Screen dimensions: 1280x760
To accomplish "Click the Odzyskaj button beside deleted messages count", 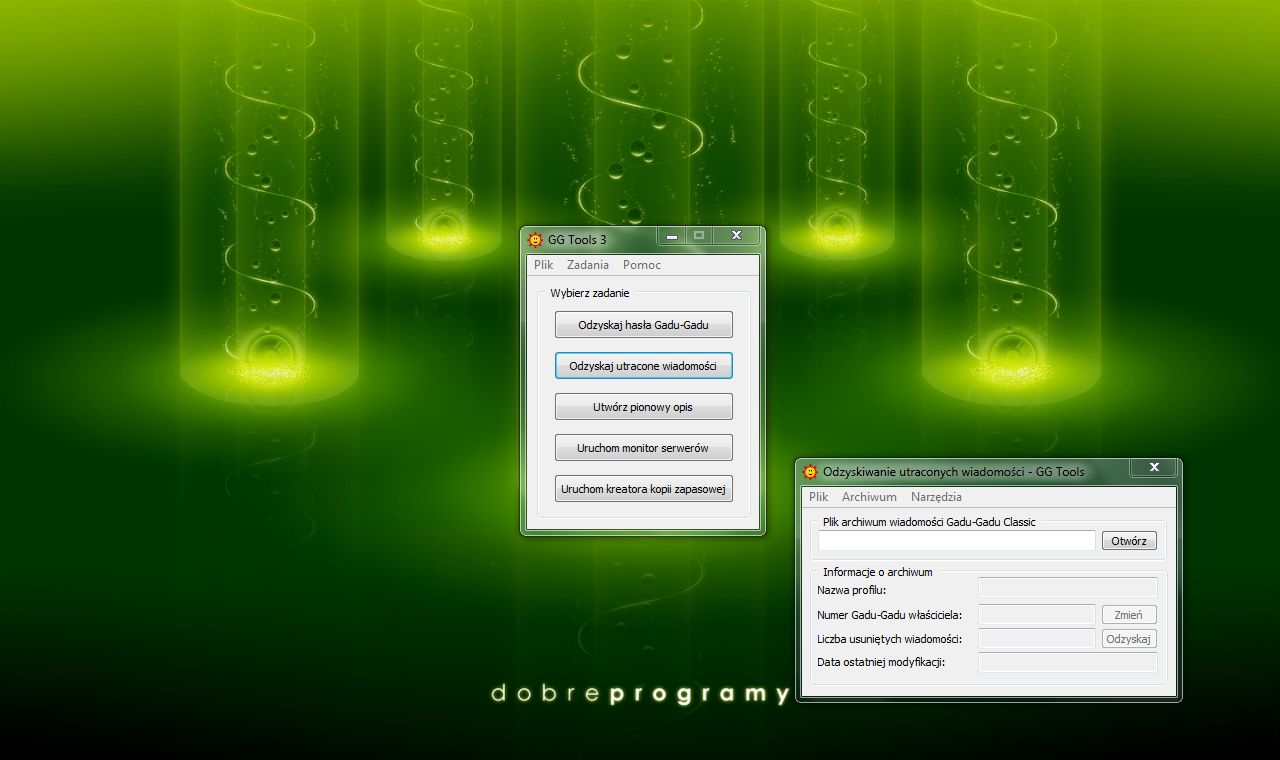I will [1129, 639].
